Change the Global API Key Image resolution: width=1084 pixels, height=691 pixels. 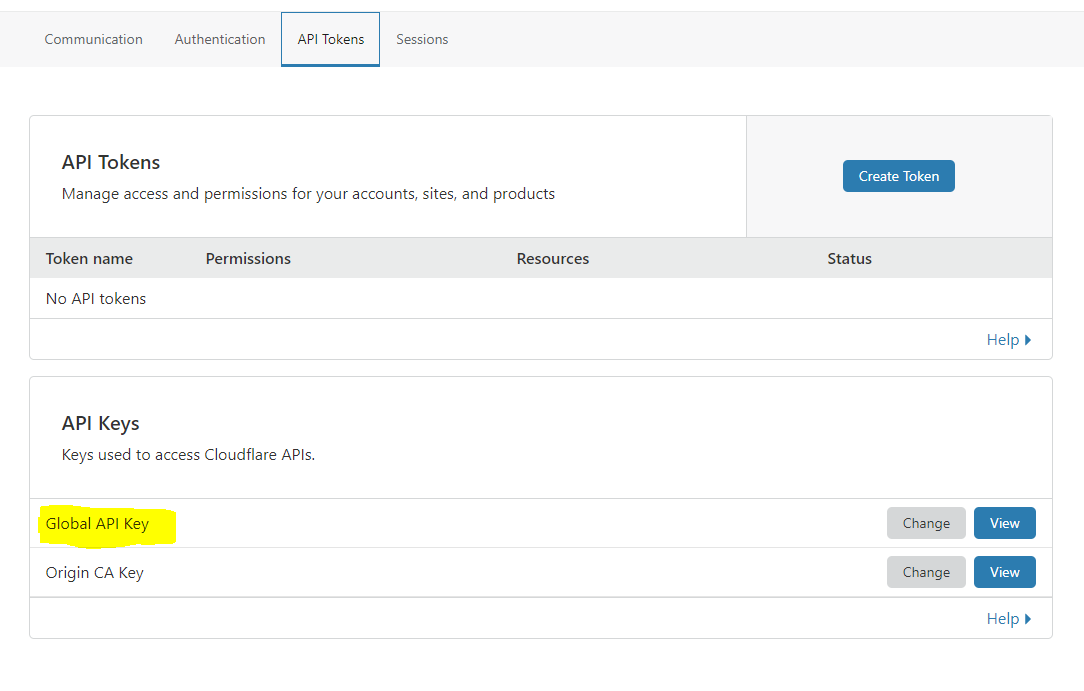click(x=926, y=523)
